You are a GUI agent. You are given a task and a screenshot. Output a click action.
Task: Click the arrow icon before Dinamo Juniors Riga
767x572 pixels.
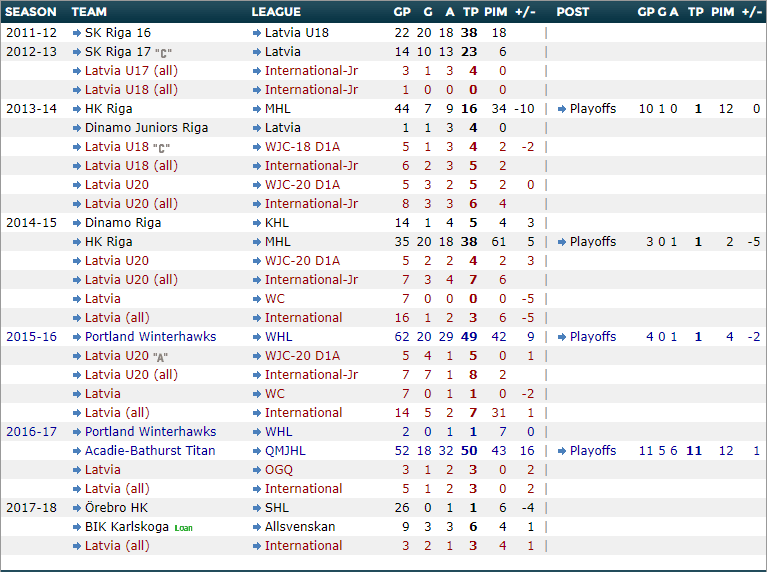tap(76, 128)
